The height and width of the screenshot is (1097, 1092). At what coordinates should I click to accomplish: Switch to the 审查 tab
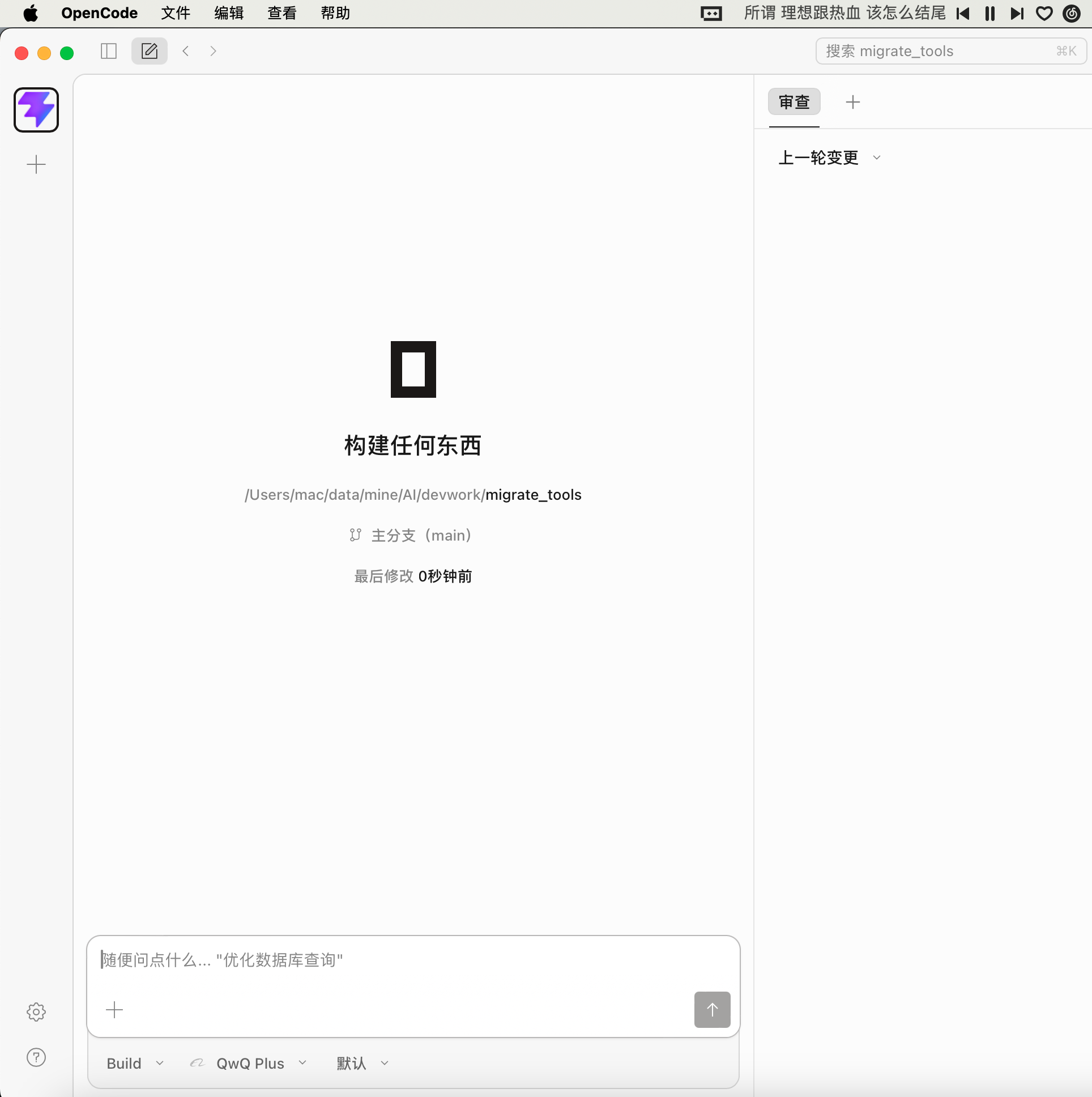pos(794,102)
